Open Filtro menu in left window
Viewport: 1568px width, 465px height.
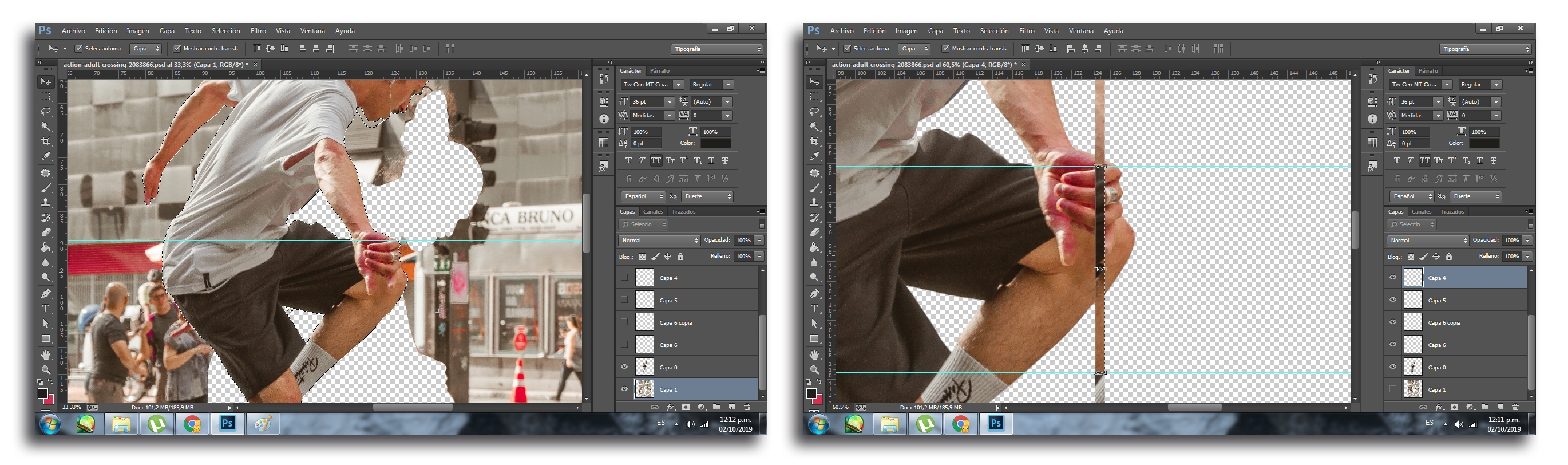coord(258,30)
